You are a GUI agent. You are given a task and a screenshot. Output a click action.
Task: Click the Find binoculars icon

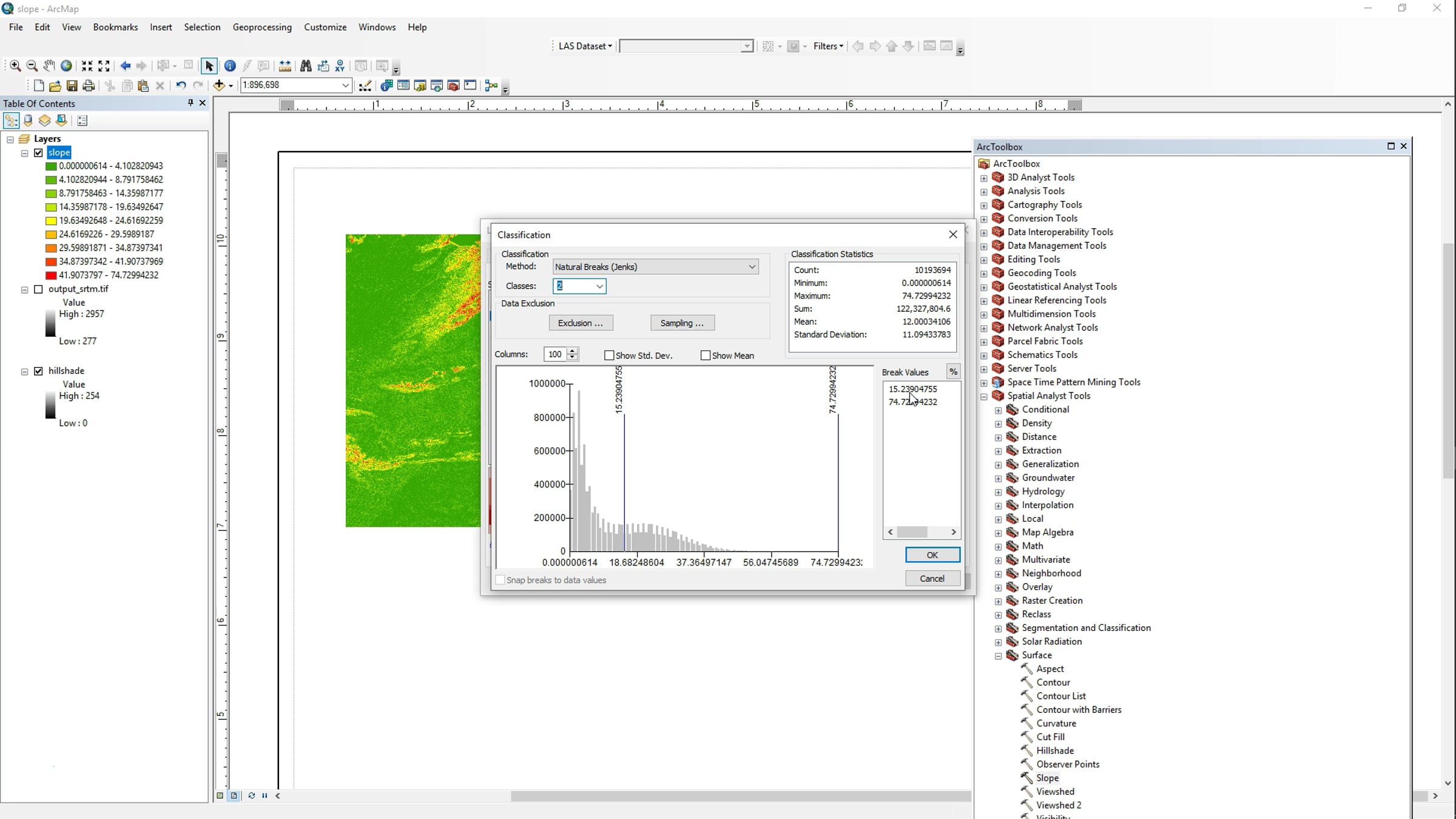(x=306, y=66)
